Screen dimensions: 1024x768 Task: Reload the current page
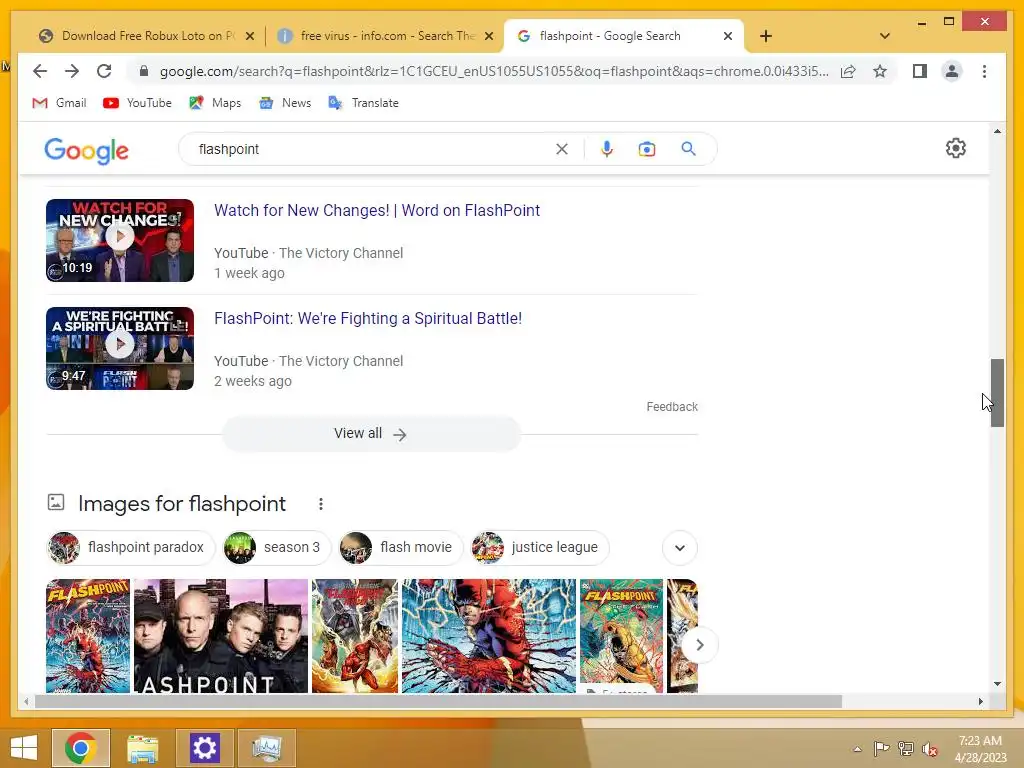point(104,71)
